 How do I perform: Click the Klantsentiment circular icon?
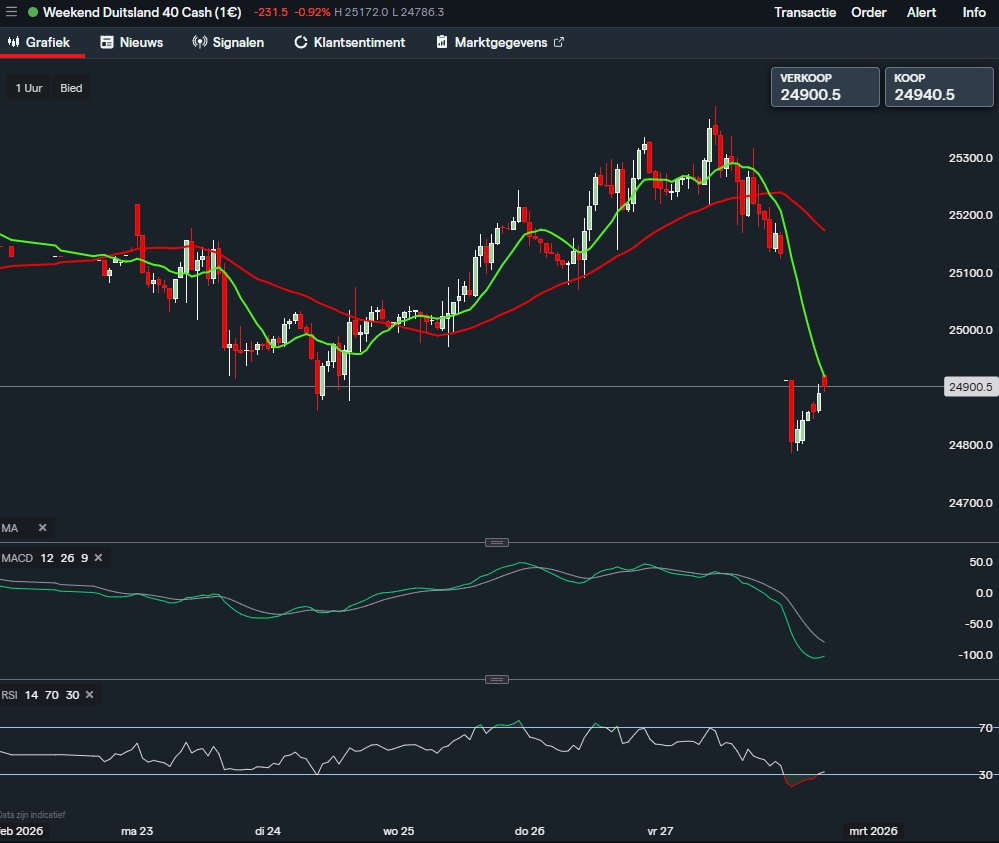(301, 42)
